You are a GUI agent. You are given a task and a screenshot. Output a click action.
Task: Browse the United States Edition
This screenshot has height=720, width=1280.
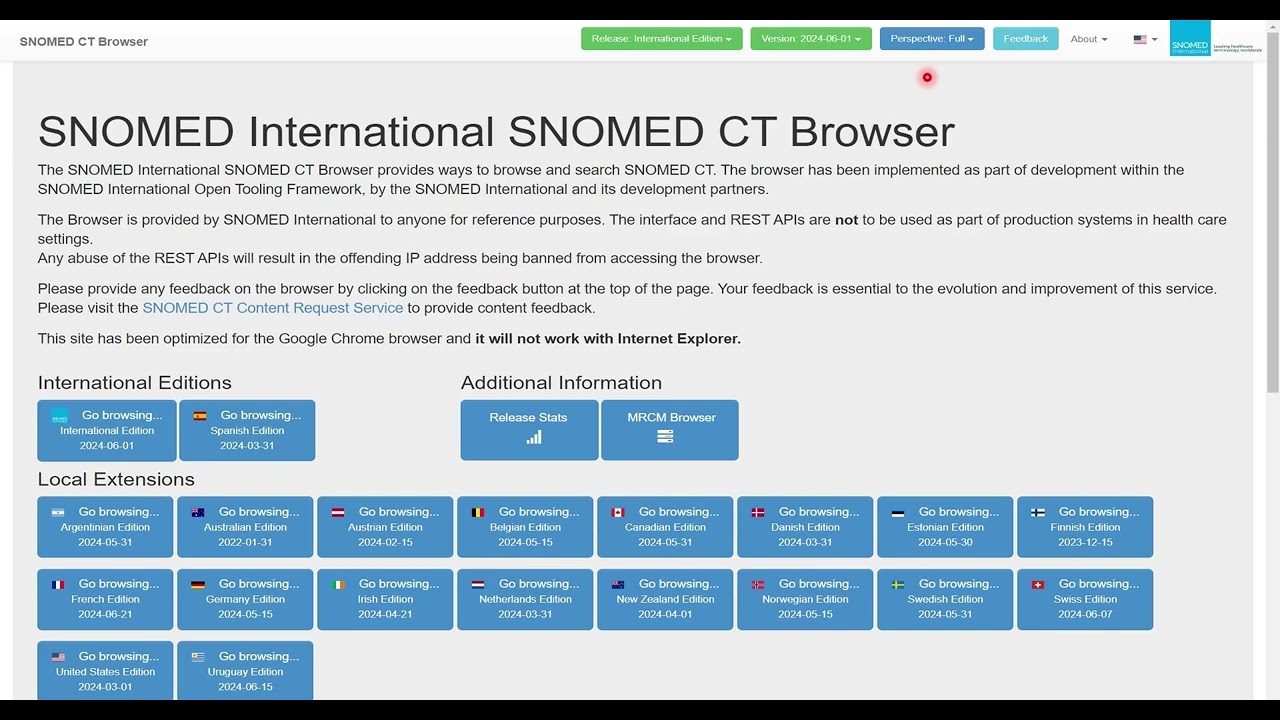105,671
